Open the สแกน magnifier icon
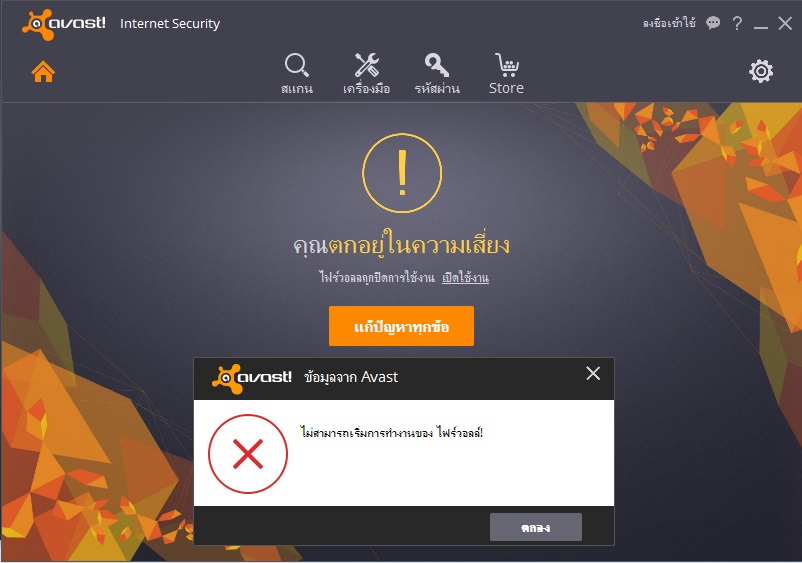 [x=297, y=74]
